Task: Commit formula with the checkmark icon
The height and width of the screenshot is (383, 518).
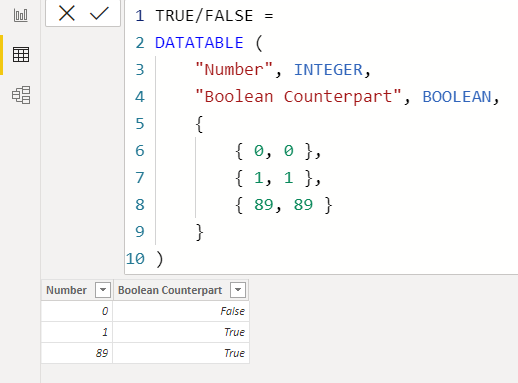Action: [x=99, y=14]
